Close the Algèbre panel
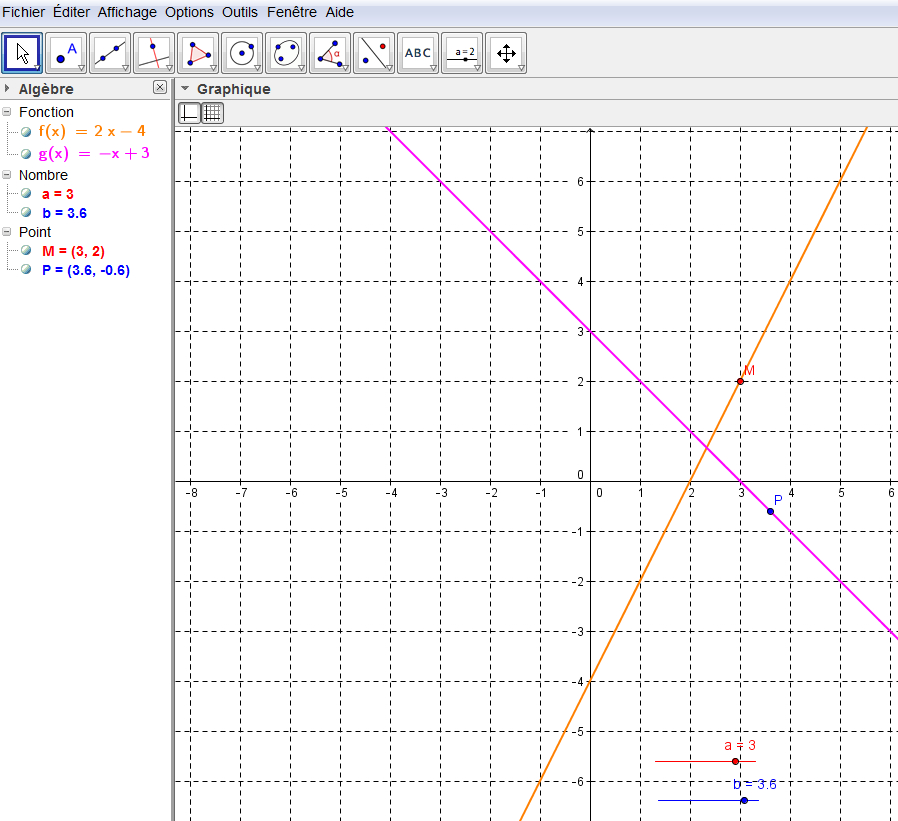The height and width of the screenshot is (821, 898). click(160, 87)
